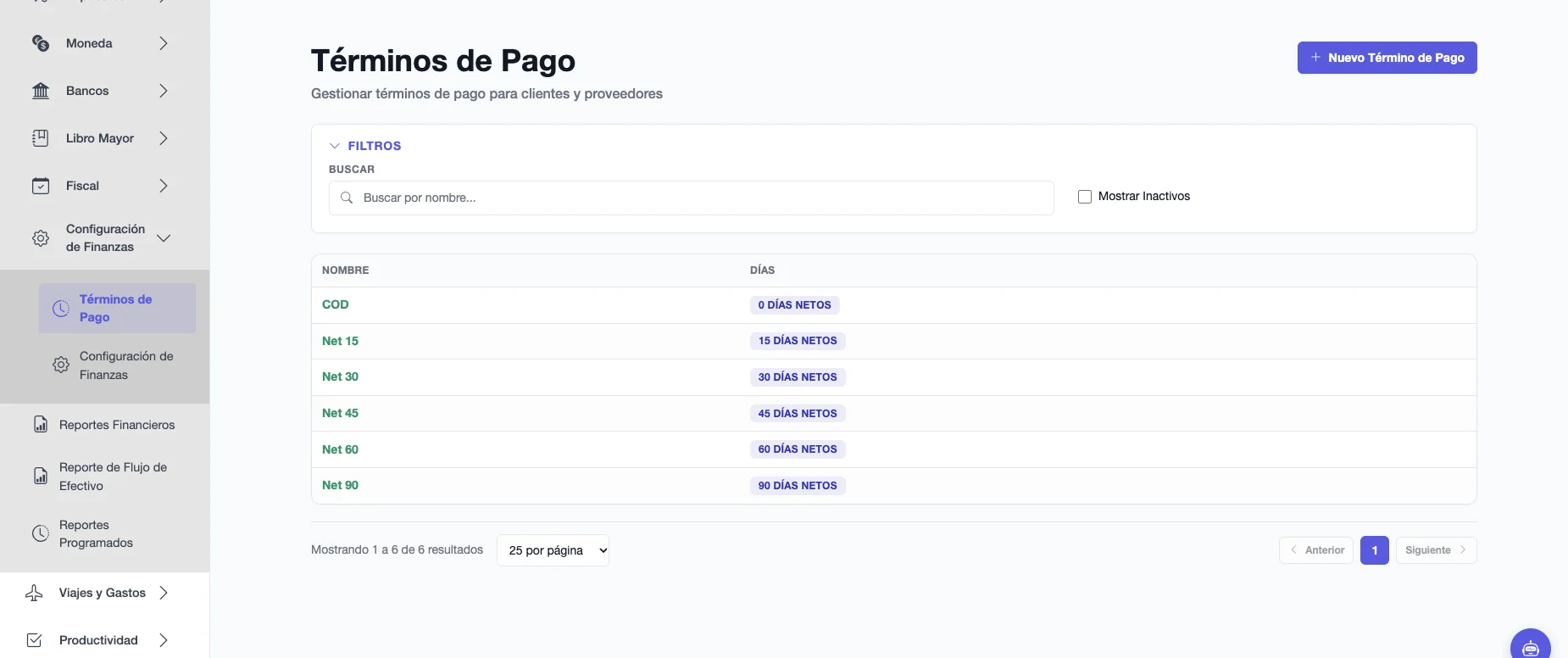Open the chatbot assistant bubble icon
Viewport: 1568px width, 658px height.
[x=1530, y=646]
